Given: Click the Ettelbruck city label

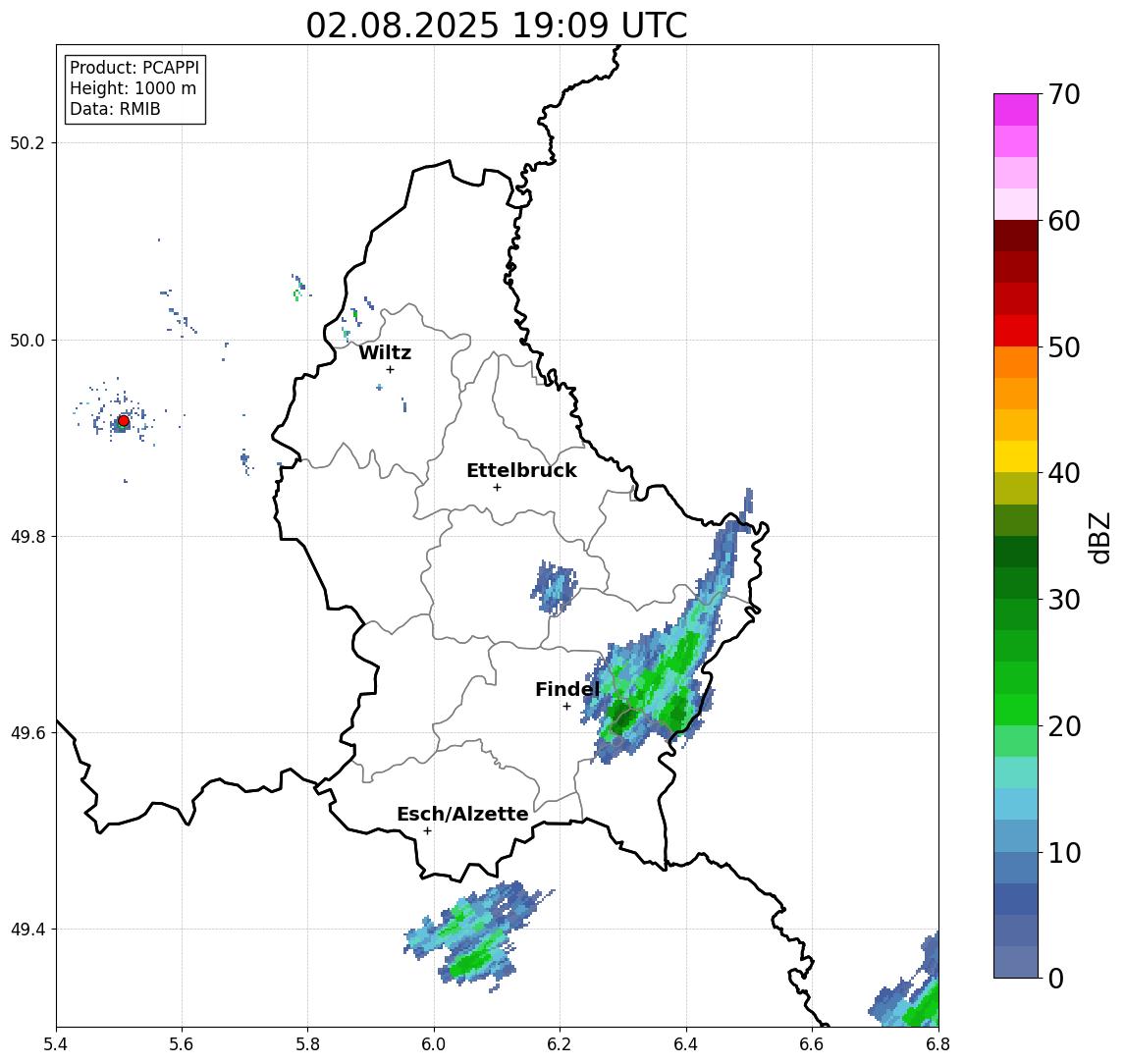Looking at the screenshot, I should pos(521,470).
